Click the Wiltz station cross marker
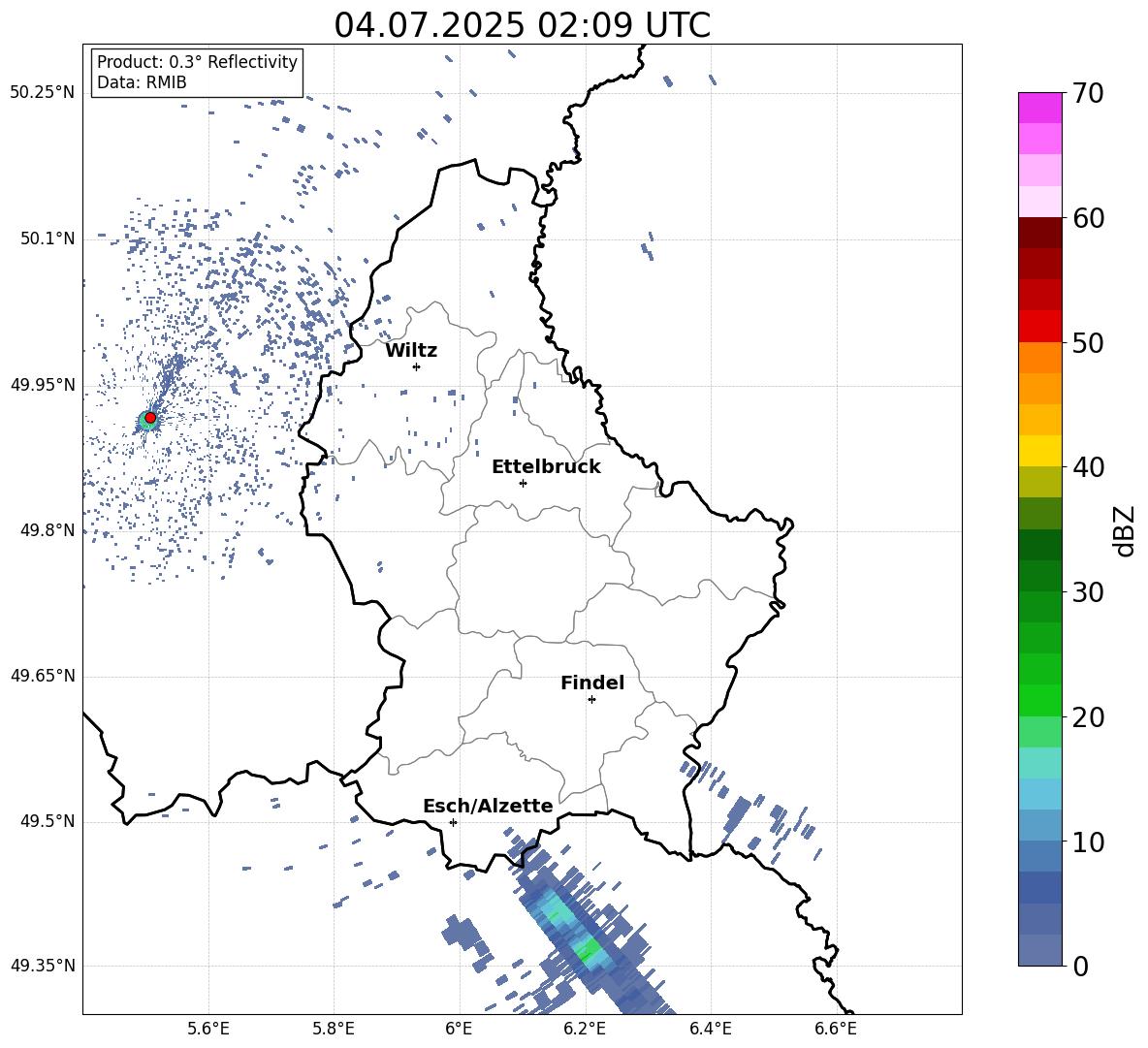Image resolution: width=1148 pixels, height=1048 pixels. point(417,366)
